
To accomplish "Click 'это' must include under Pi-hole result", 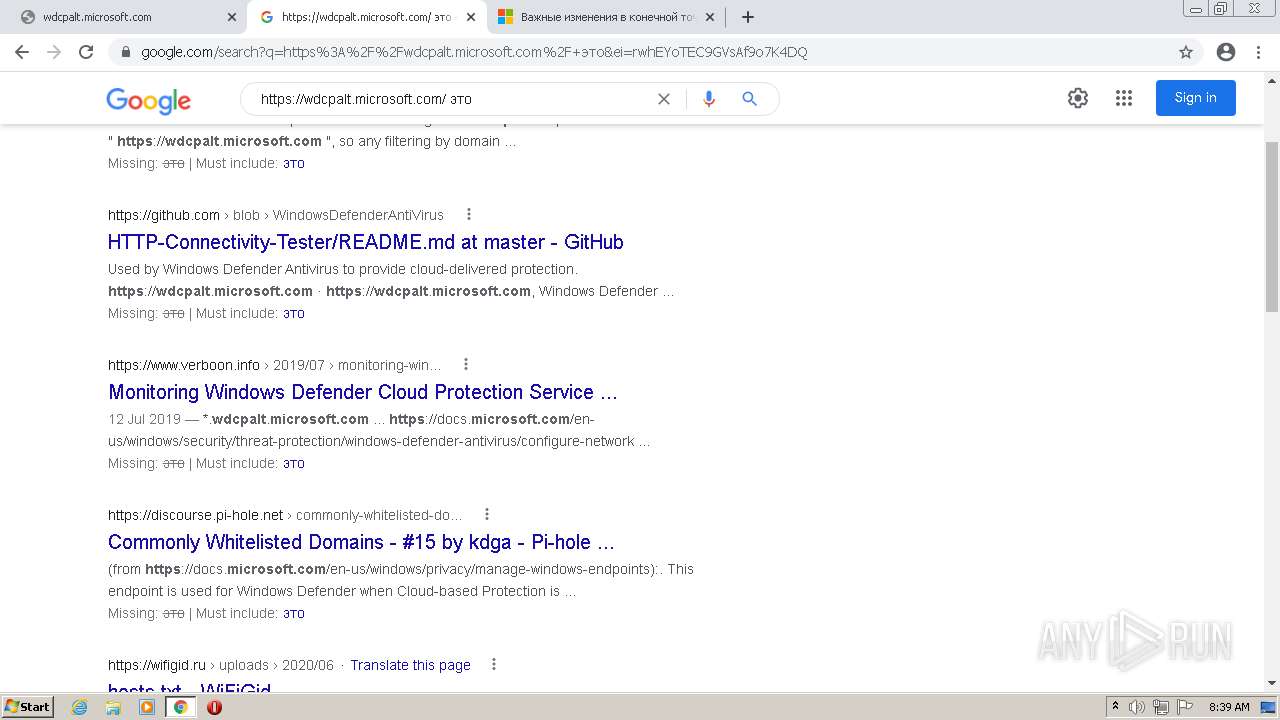I will [294, 614].
